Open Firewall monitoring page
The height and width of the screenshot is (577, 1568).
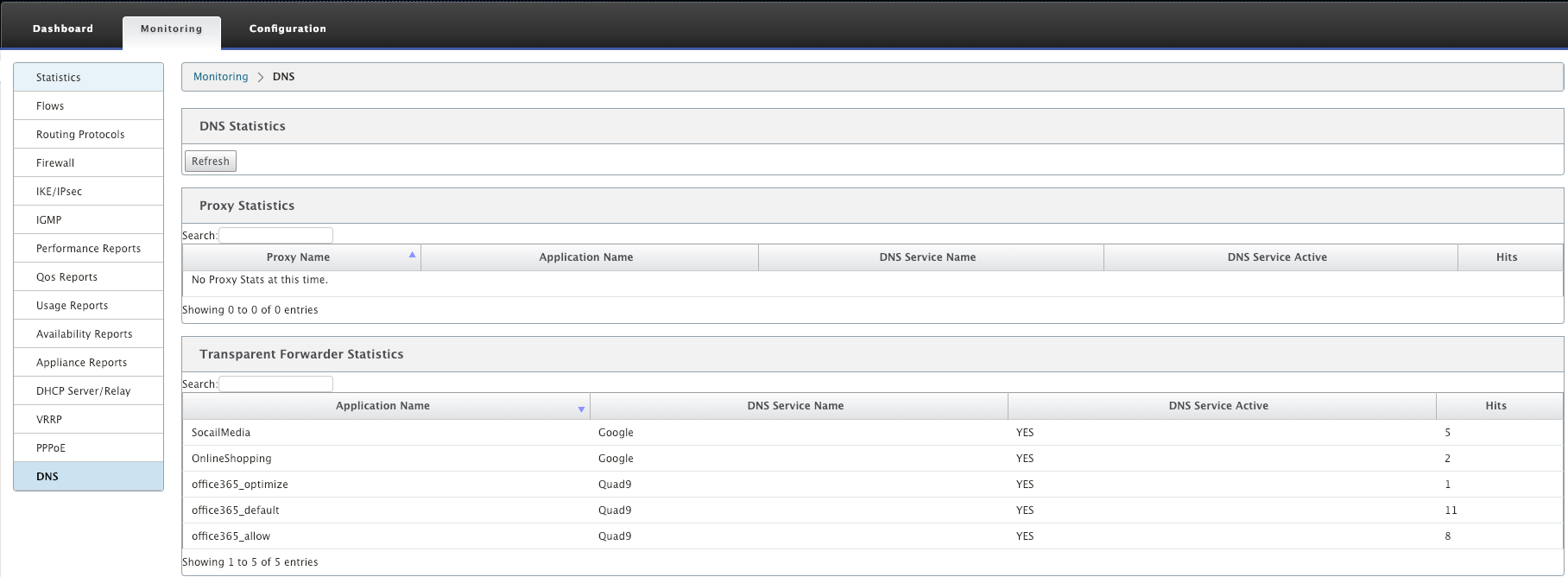[x=88, y=163]
